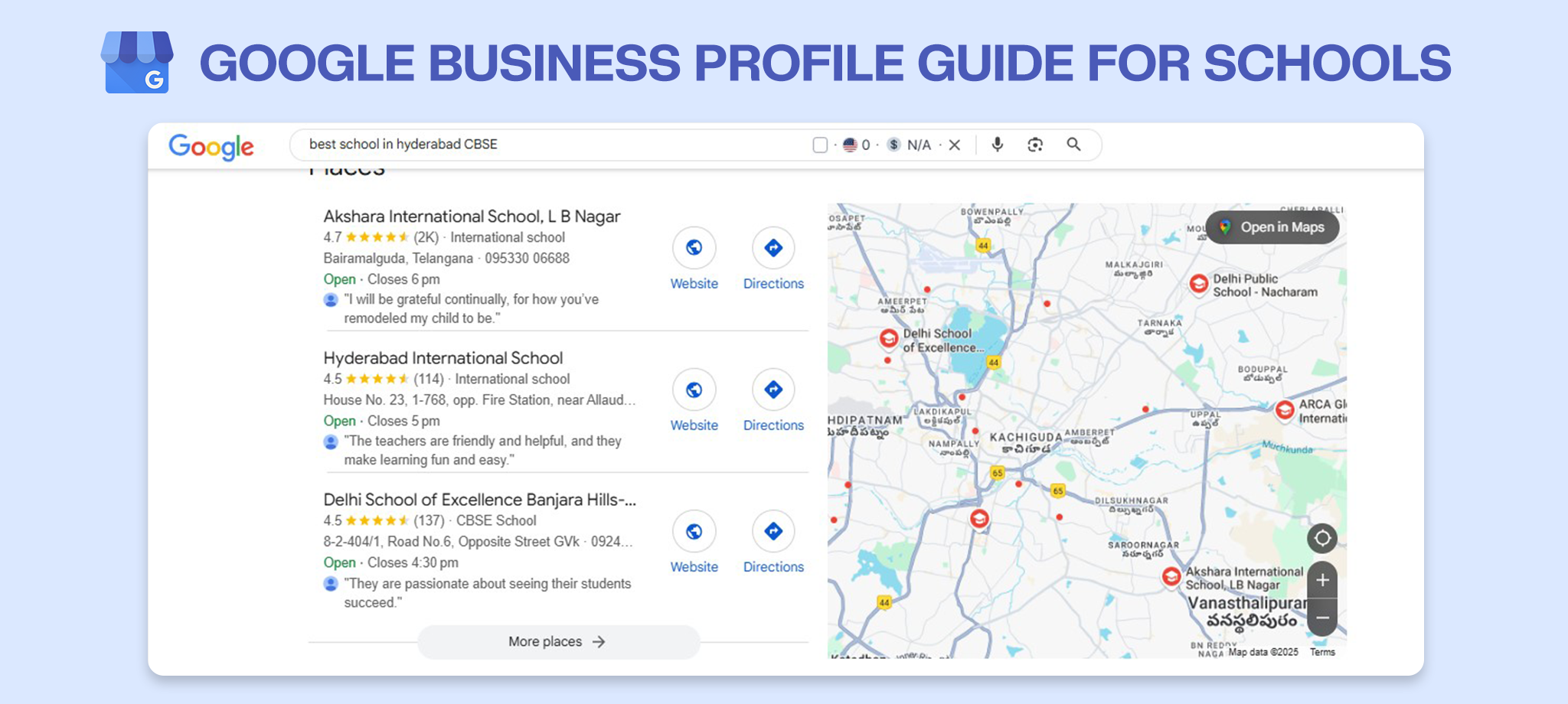The width and height of the screenshot is (1568, 704).
Task: Start voice search with microphone icon
Action: (997, 144)
